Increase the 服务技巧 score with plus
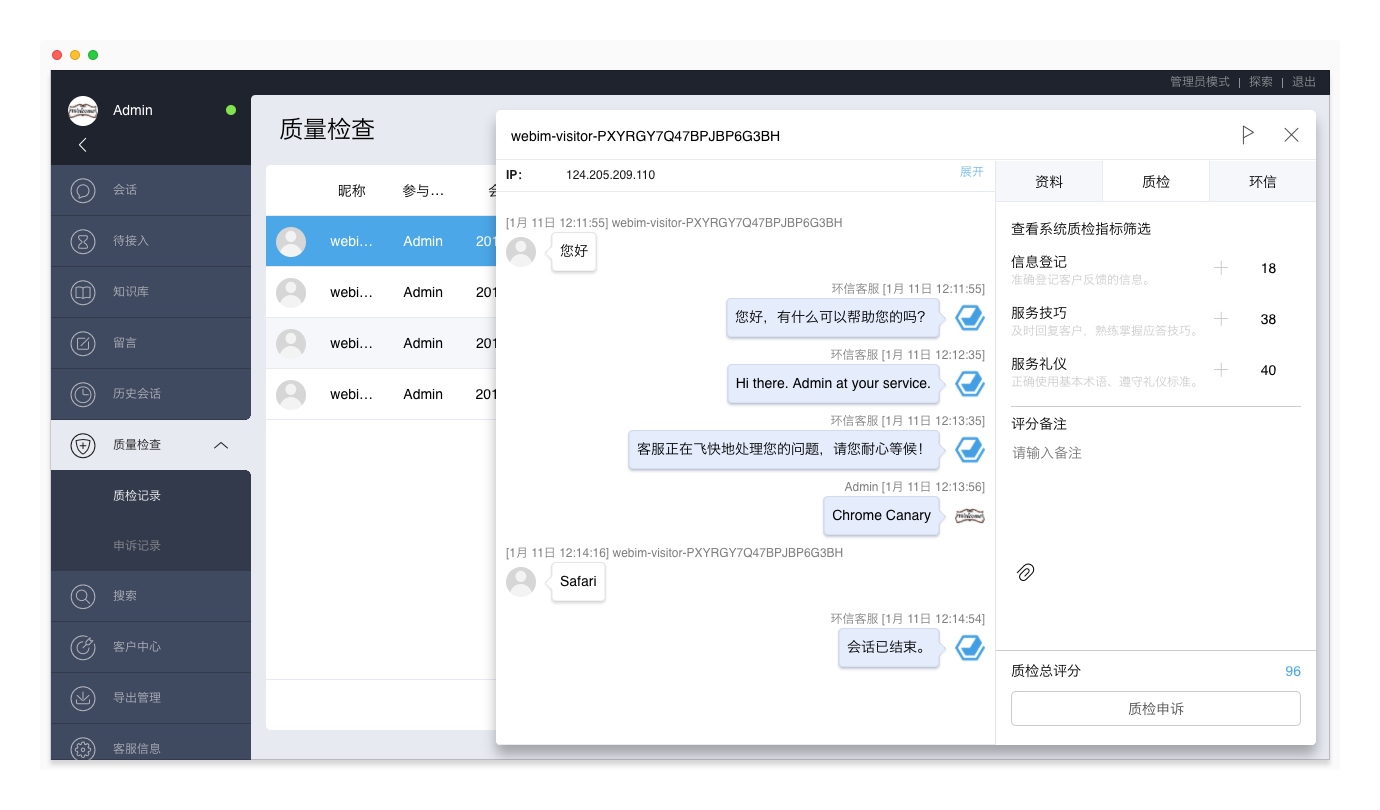Image resolution: width=1380 pixels, height=810 pixels. pos(1221,319)
